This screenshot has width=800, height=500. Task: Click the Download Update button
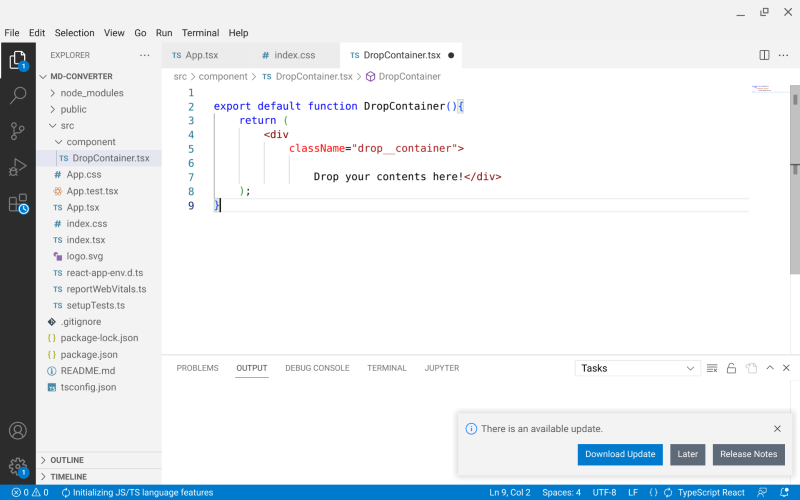pos(620,454)
